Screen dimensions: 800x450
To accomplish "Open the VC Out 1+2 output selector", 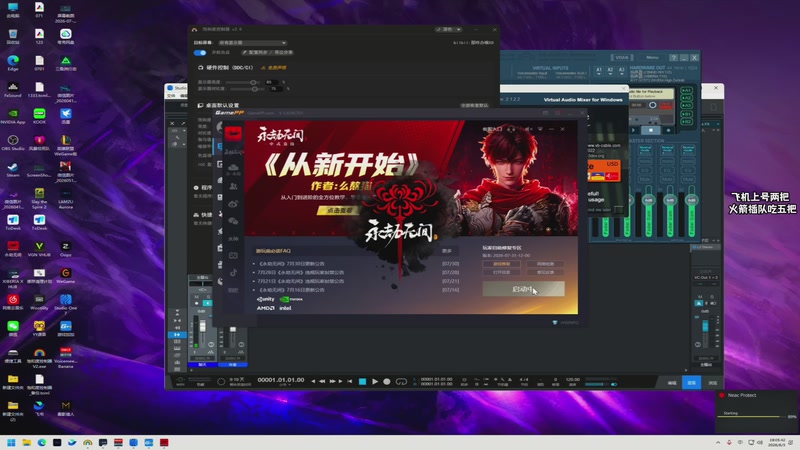I will point(706,278).
